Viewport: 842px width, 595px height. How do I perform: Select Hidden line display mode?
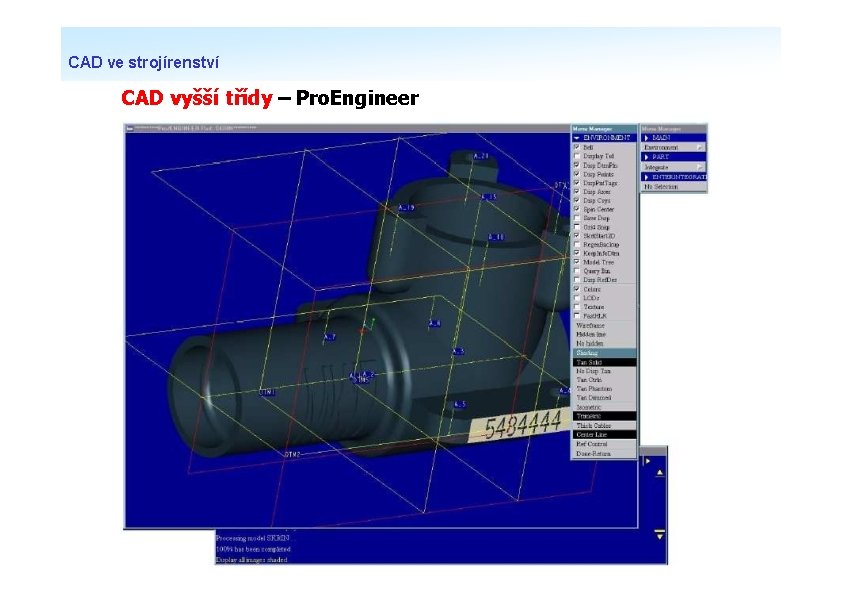[604, 334]
